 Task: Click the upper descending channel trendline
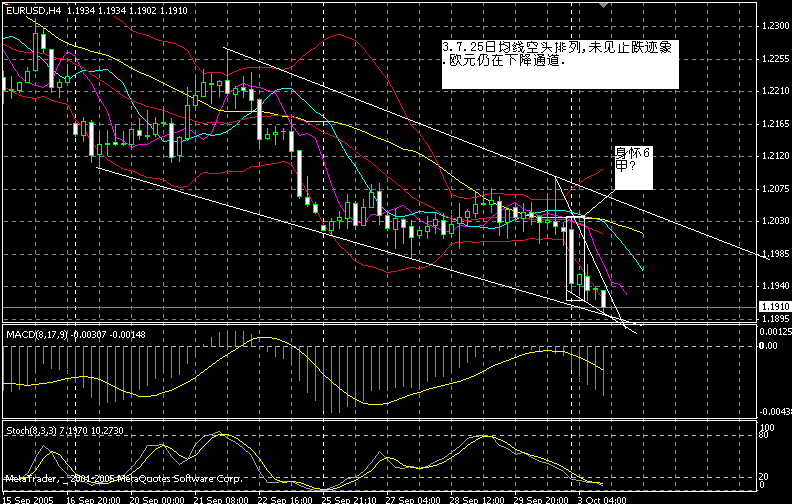400,119
